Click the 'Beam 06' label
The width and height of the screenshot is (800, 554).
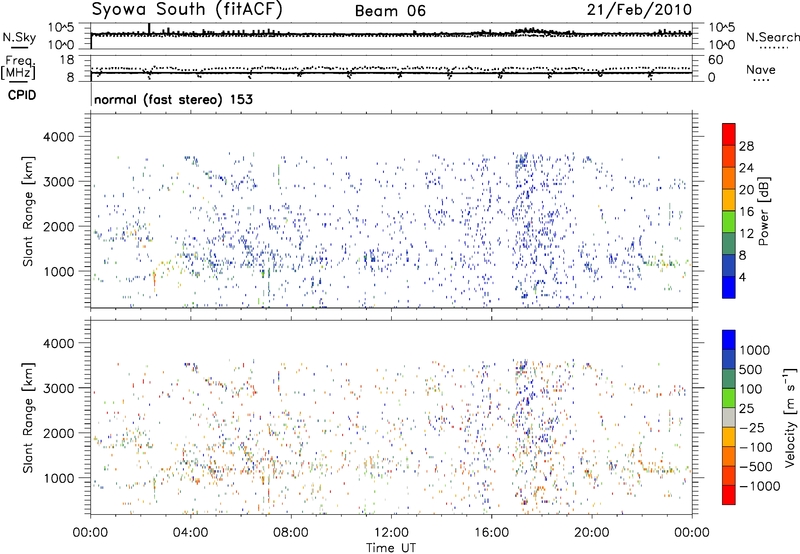[390, 11]
